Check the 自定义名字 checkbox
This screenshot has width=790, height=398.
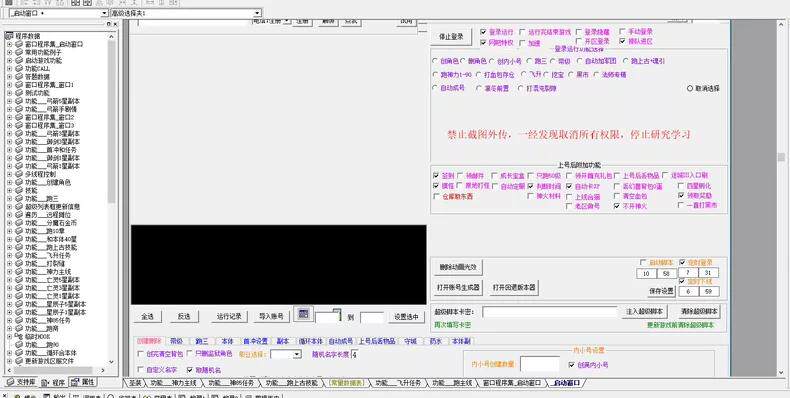point(141,370)
